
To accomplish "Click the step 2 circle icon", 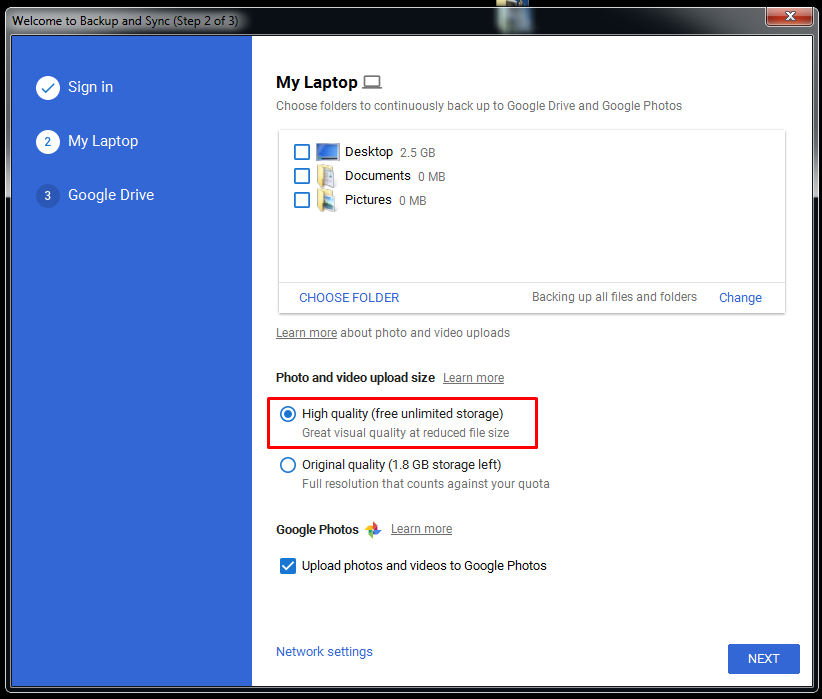I will [x=48, y=142].
